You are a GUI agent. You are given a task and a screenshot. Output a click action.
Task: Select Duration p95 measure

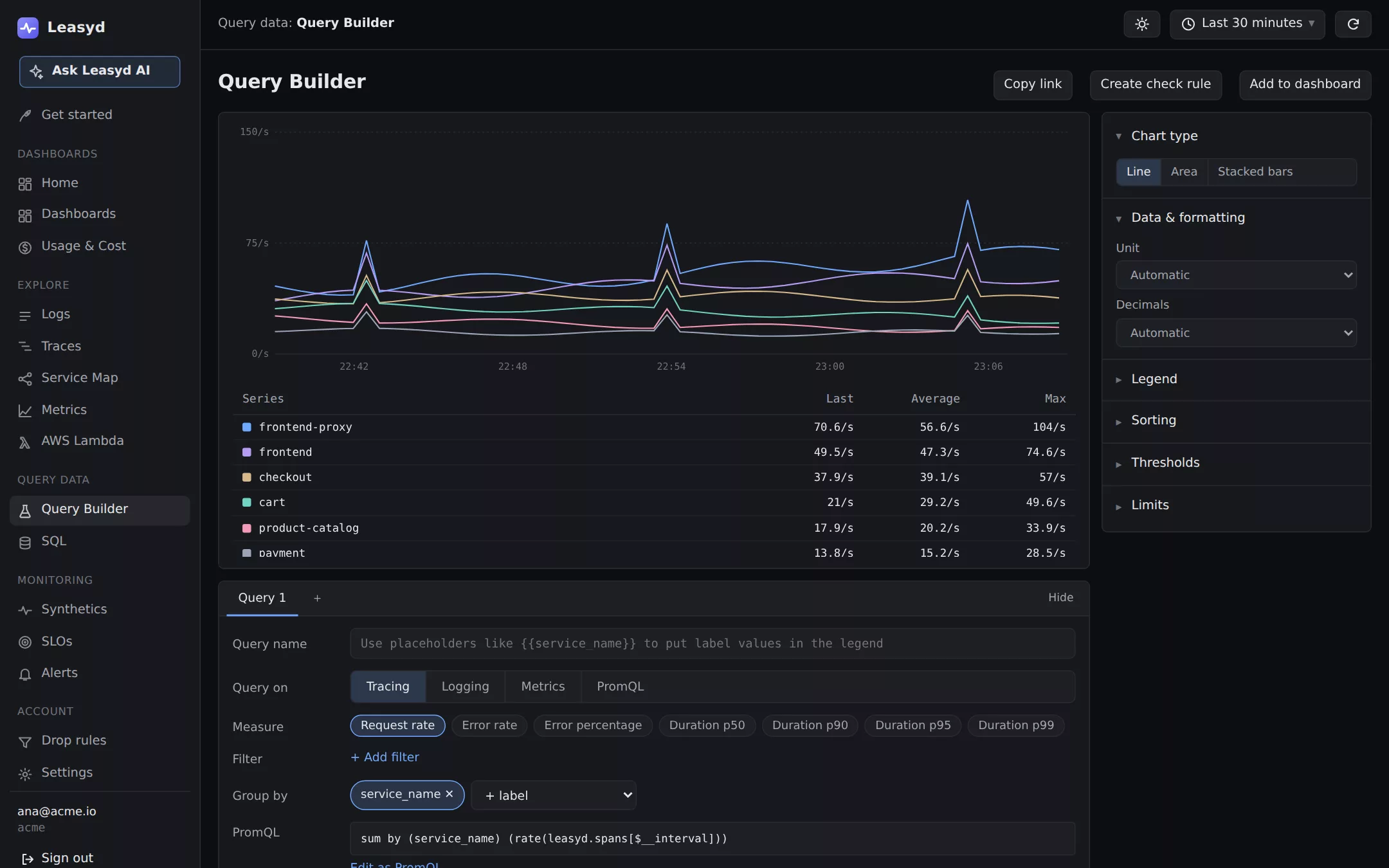pos(912,725)
